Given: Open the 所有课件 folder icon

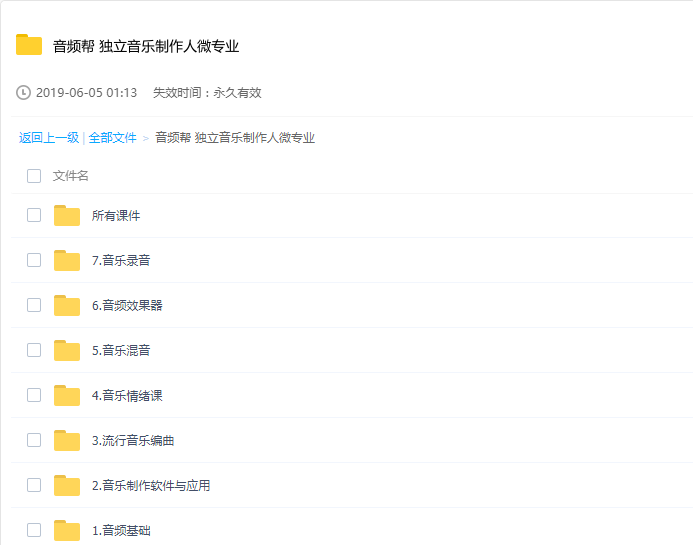Looking at the screenshot, I should 67,216.
